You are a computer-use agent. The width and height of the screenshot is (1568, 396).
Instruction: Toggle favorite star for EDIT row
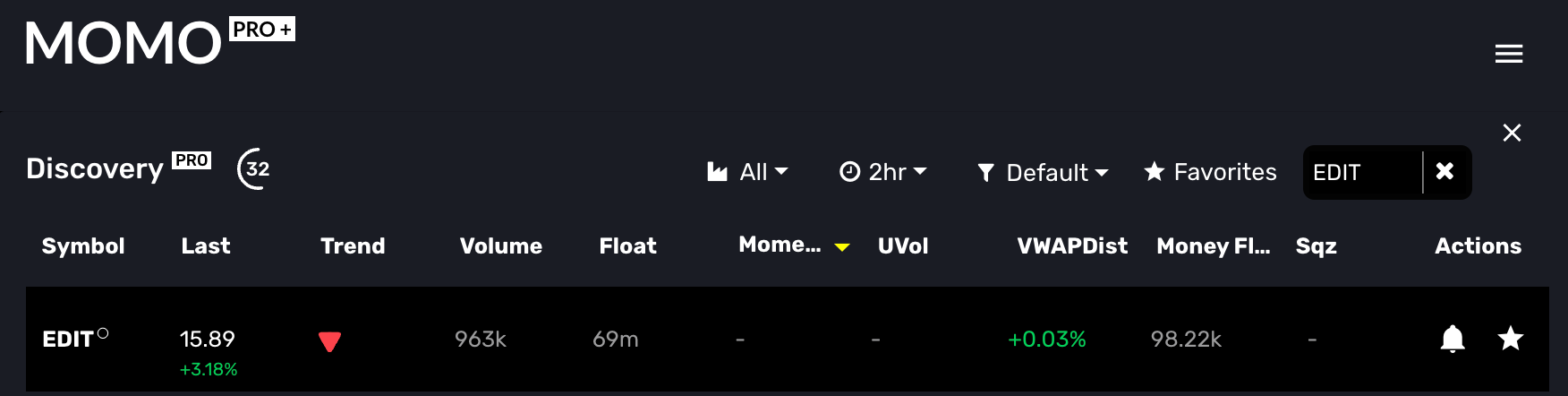pyautogui.click(x=1511, y=339)
